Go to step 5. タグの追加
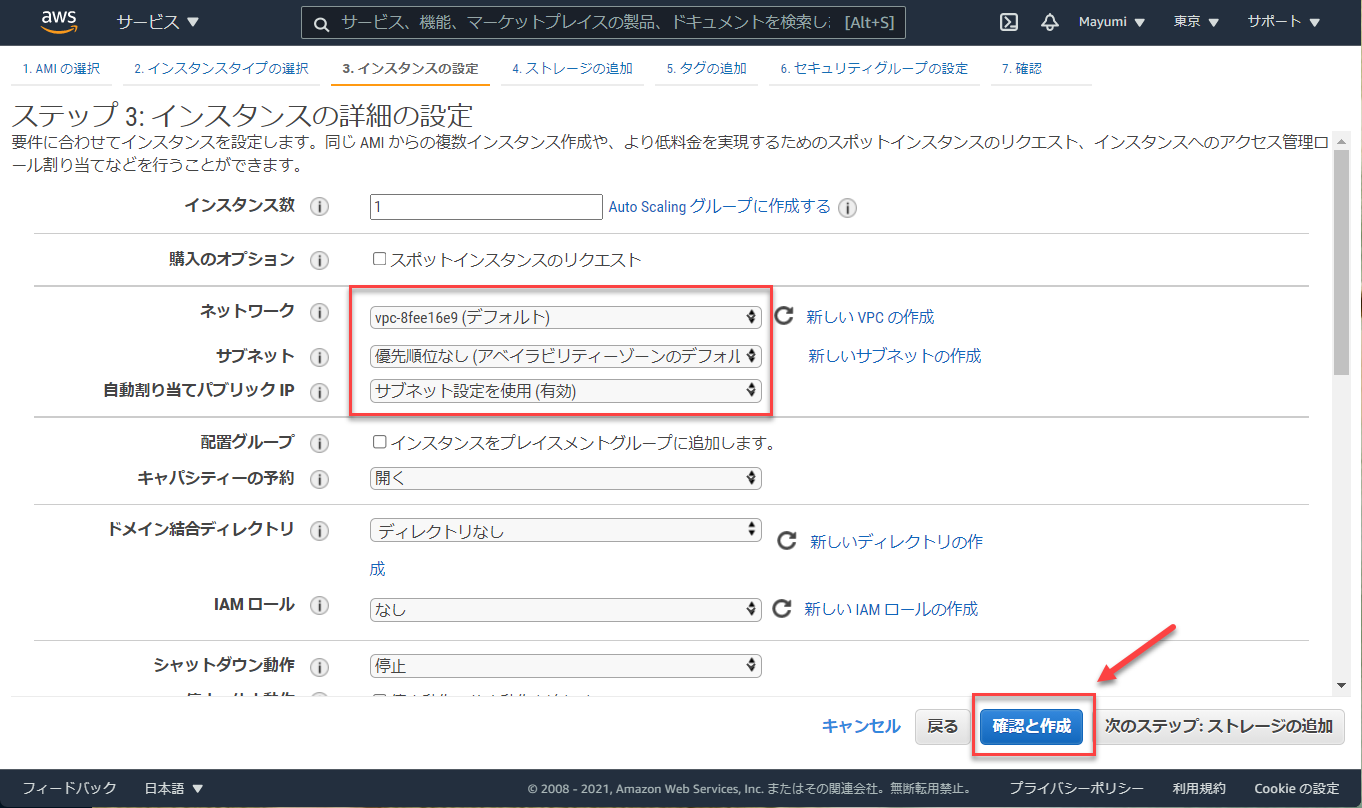Image resolution: width=1362 pixels, height=808 pixels. point(707,68)
